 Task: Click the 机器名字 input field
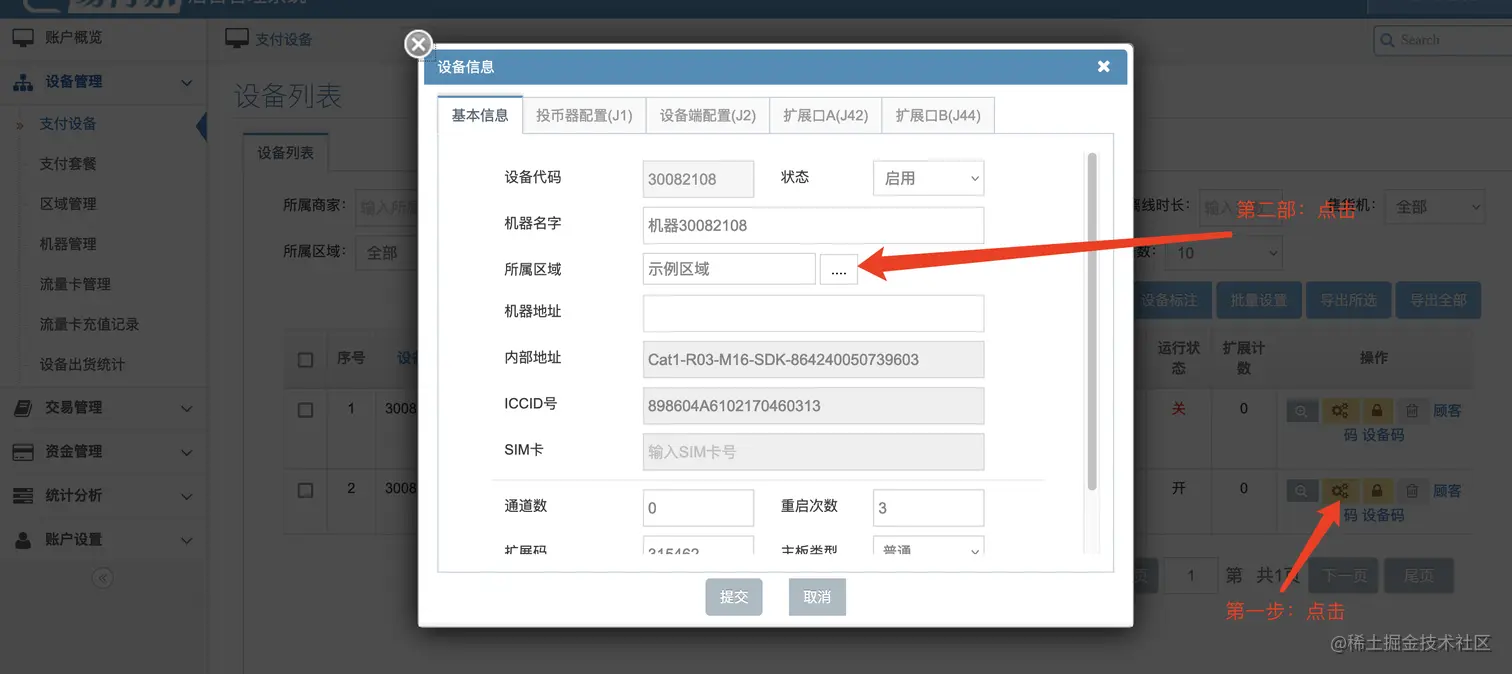[813, 225]
